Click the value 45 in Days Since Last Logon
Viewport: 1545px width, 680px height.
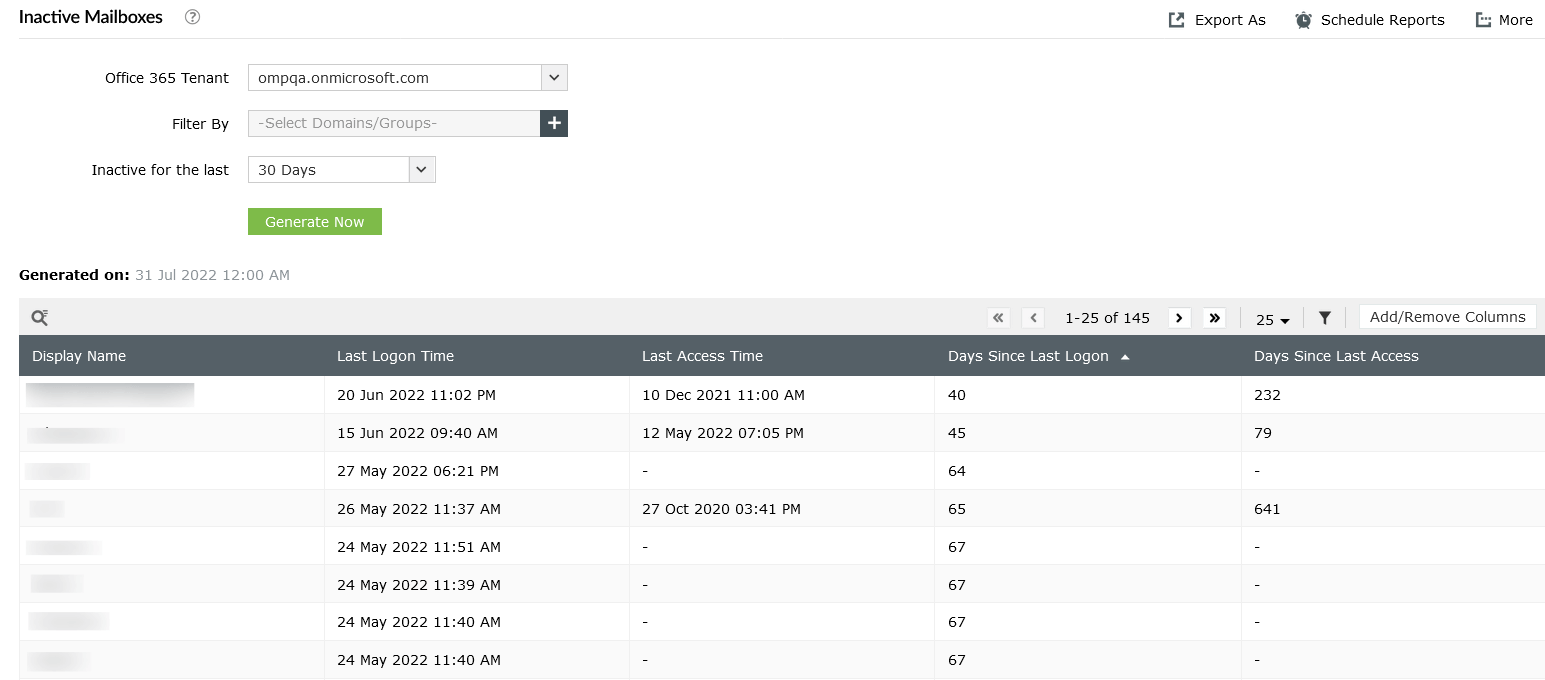[x=957, y=433]
